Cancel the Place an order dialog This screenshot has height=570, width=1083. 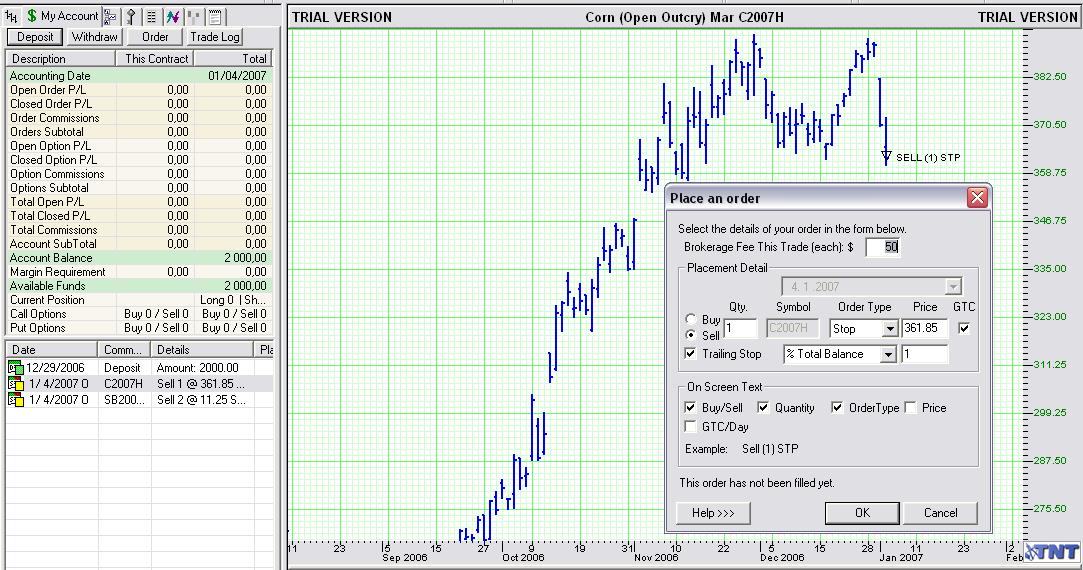pyautogui.click(x=941, y=513)
